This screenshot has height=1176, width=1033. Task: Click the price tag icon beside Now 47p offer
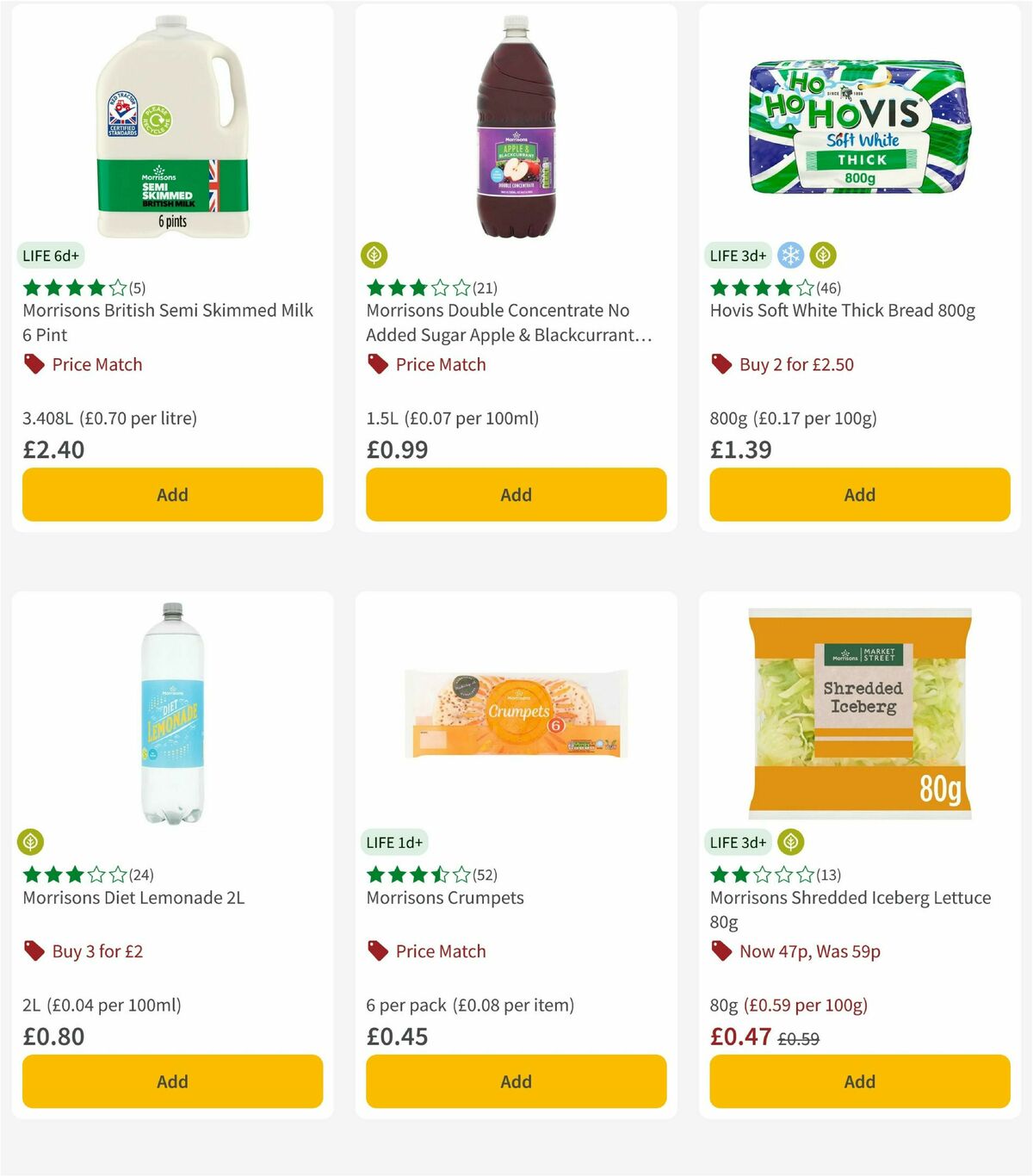click(721, 951)
